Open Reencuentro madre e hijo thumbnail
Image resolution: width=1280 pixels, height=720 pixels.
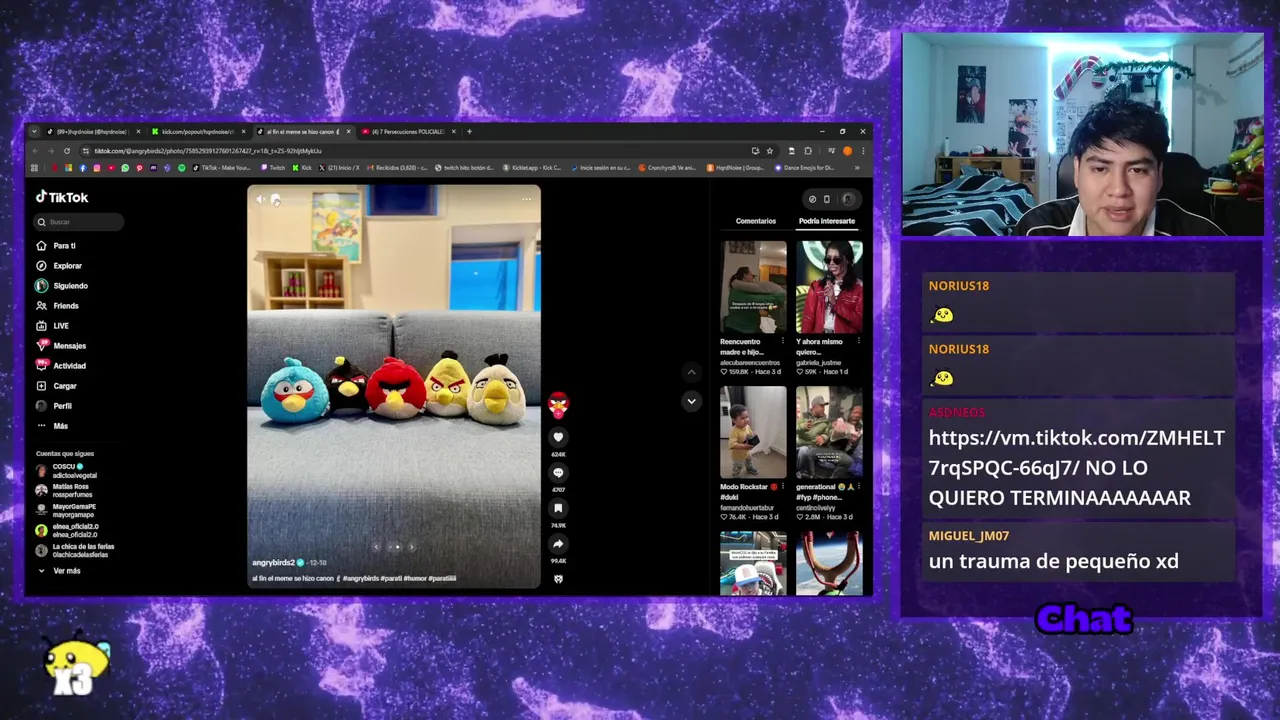(x=753, y=287)
